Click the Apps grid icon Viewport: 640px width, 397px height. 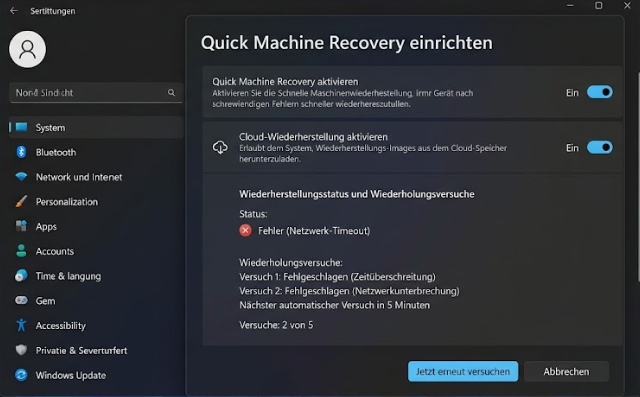pos(21,226)
